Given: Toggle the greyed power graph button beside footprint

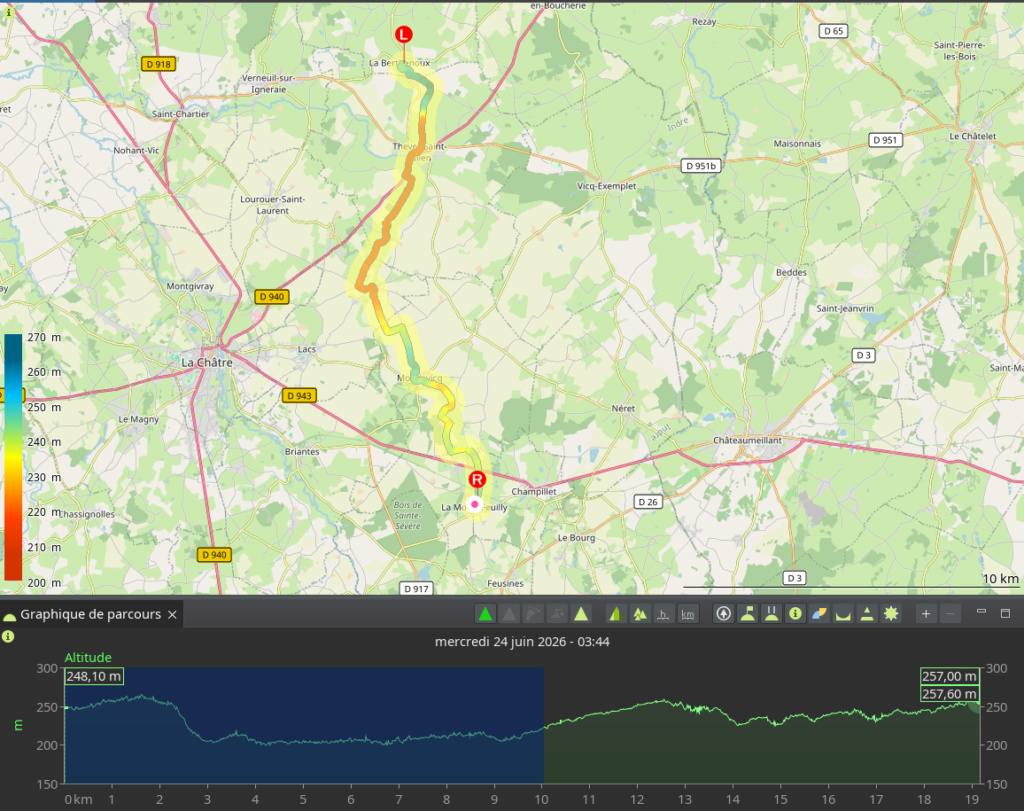Looking at the screenshot, I should point(557,614).
